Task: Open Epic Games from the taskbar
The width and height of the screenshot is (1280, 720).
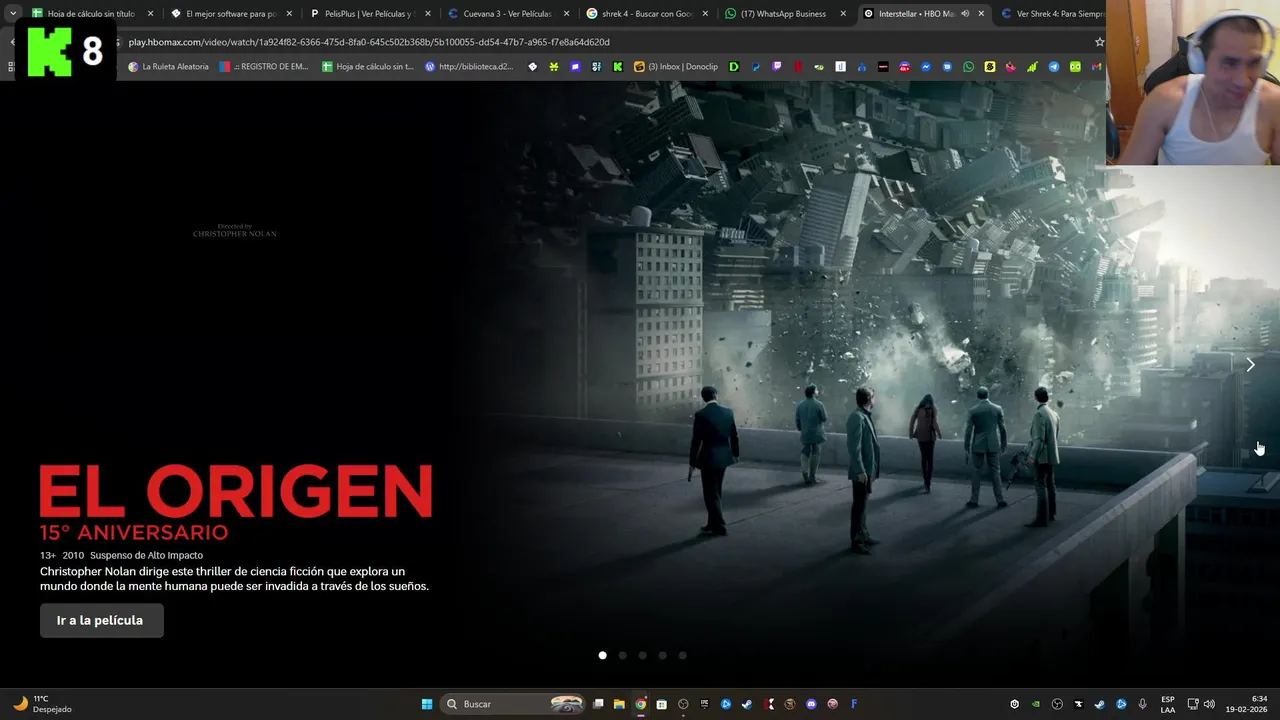Action: (705, 704)
